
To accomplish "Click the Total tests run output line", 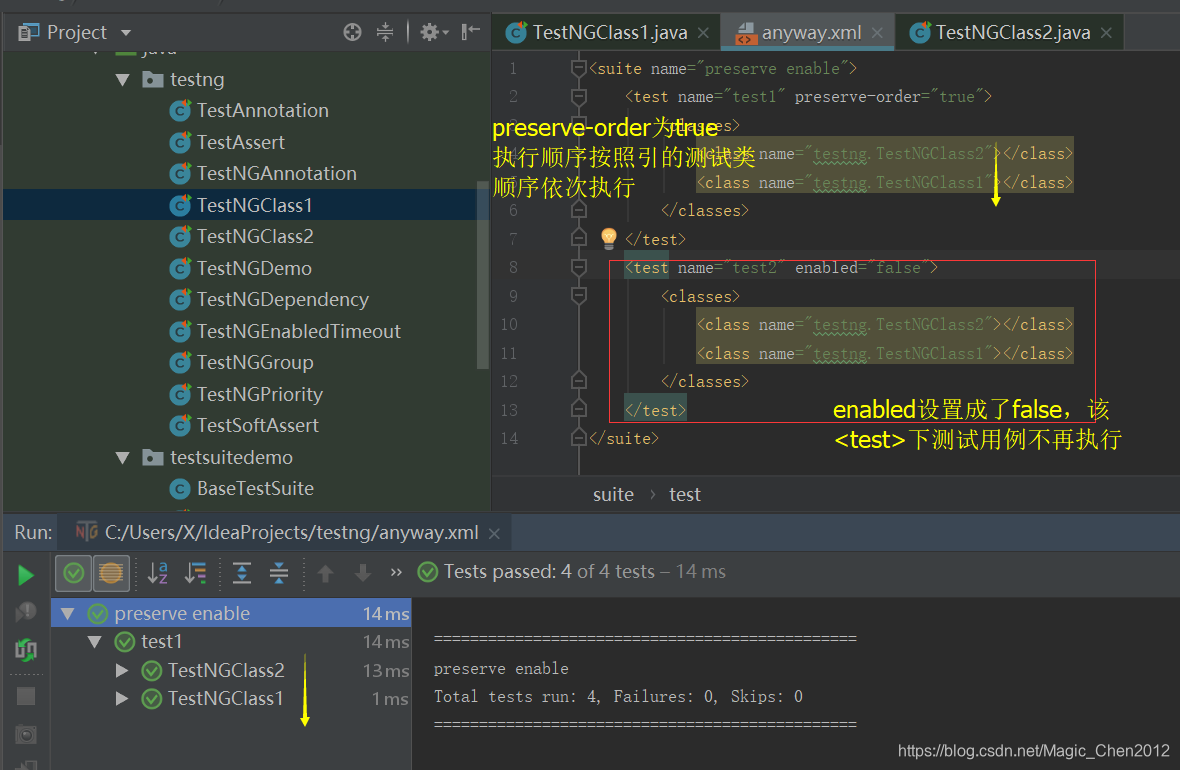I will click(618, 696).
